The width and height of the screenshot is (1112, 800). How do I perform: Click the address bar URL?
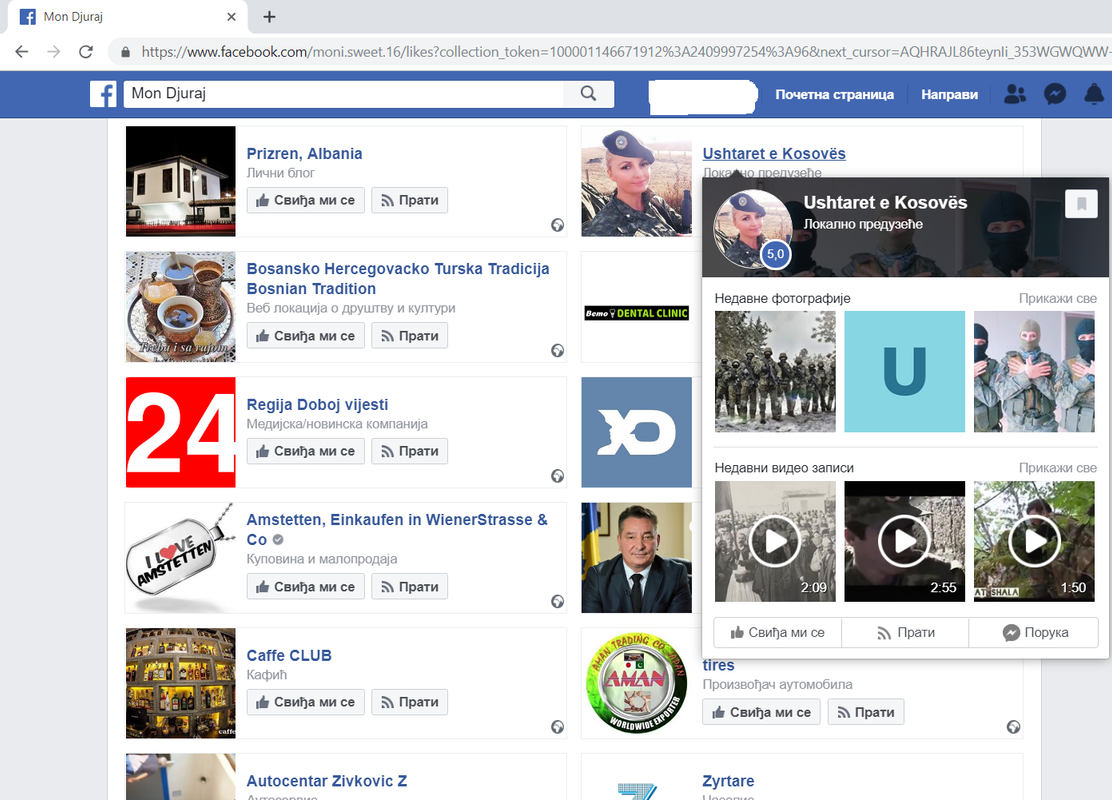pos(624,52)
